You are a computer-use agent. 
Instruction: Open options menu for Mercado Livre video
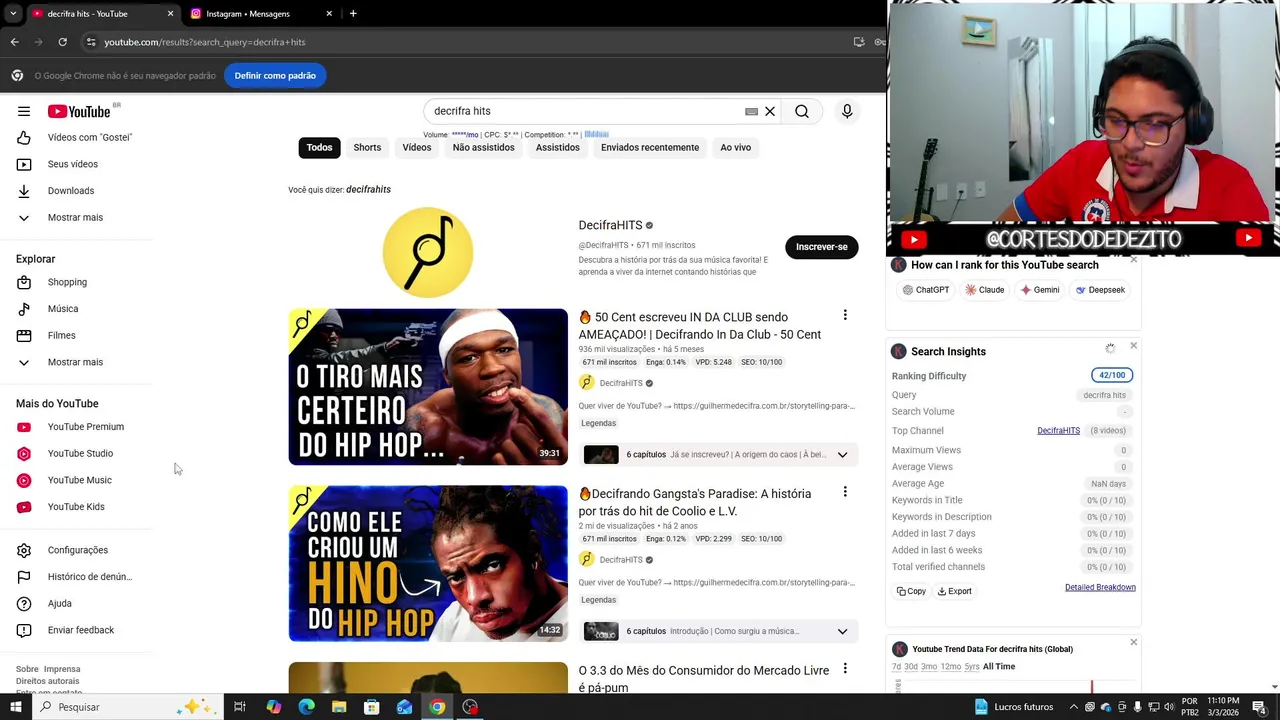click(845, 669)
